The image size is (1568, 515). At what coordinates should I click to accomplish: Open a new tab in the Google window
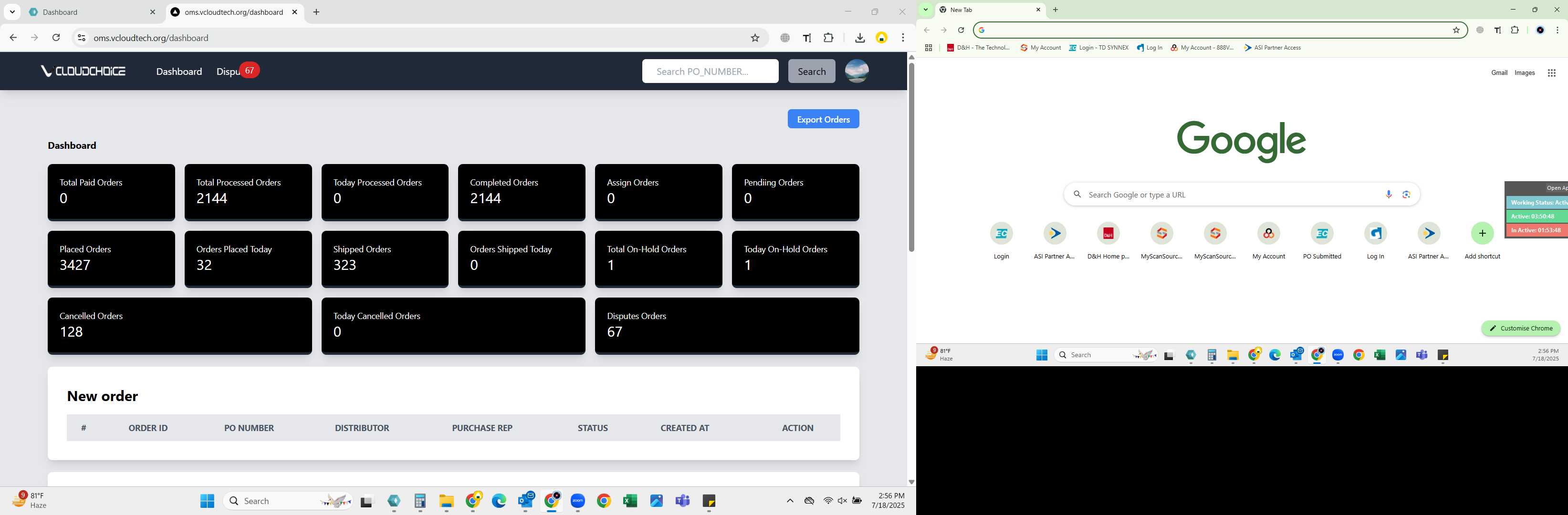point(1056,10)
